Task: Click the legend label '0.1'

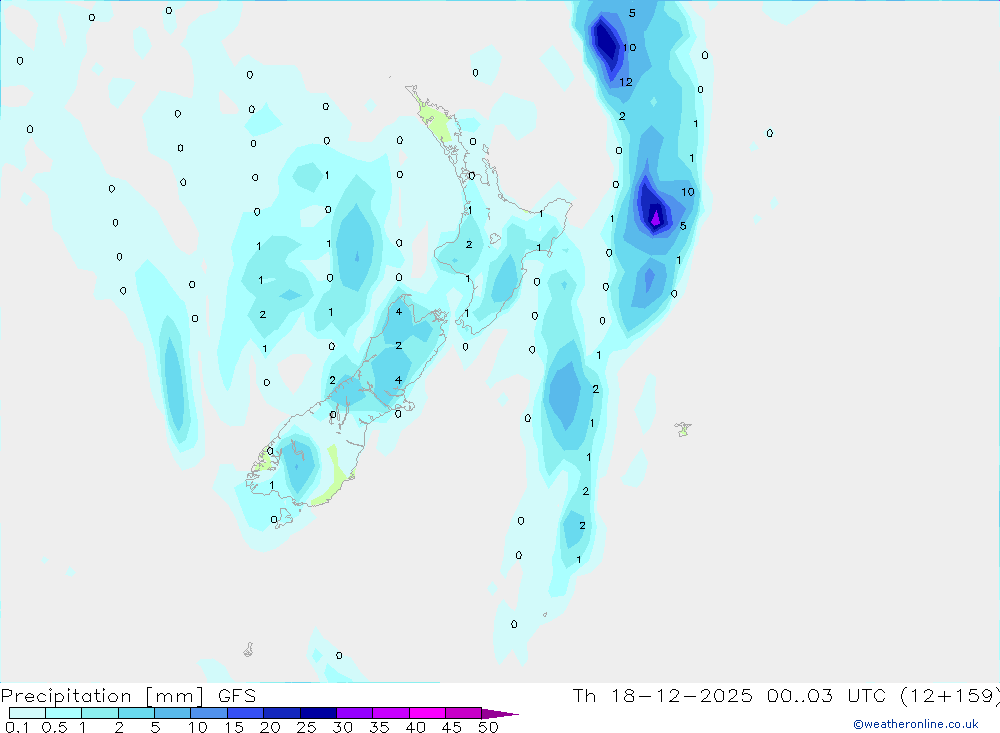Action: click(17, 727)
